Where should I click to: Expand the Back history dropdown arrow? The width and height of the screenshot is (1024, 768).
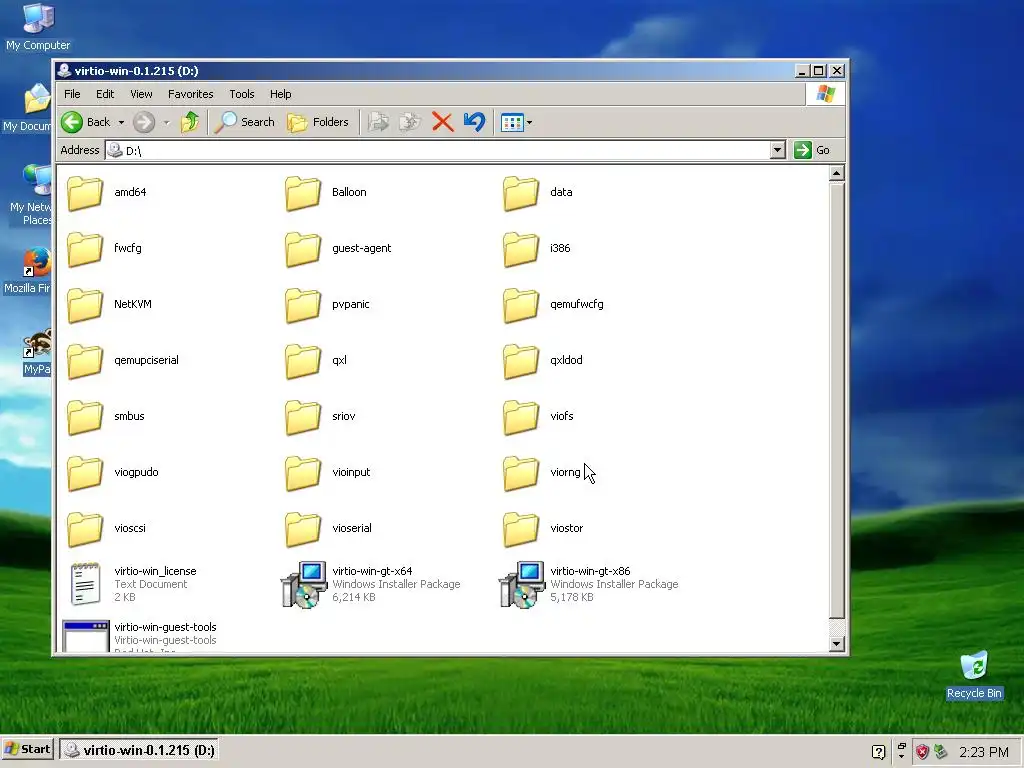pyautogui.click(x=121, y=122)
